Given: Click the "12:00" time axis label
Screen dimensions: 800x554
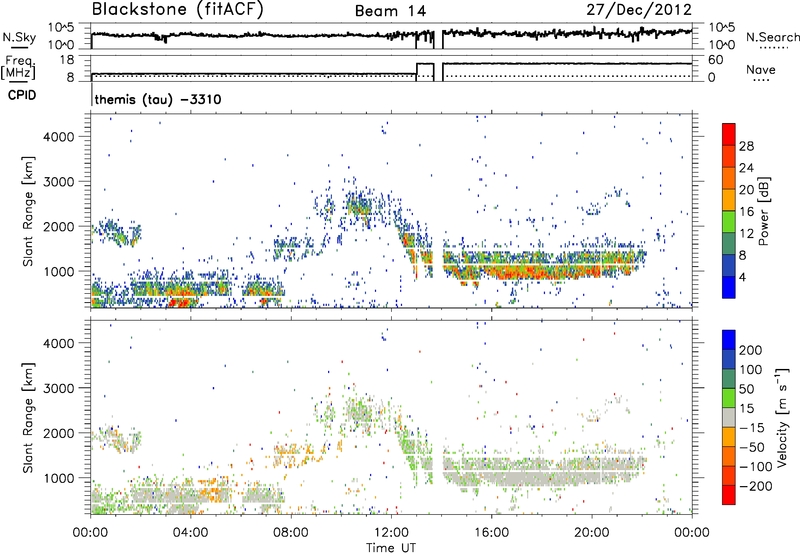Looking at the screenshot, I should click(391, 533).
